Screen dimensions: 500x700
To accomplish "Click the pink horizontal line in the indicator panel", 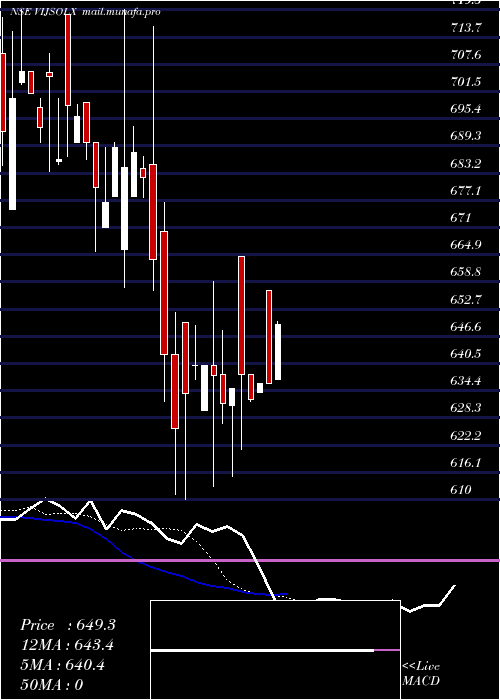I will click(x=250, y=560).
